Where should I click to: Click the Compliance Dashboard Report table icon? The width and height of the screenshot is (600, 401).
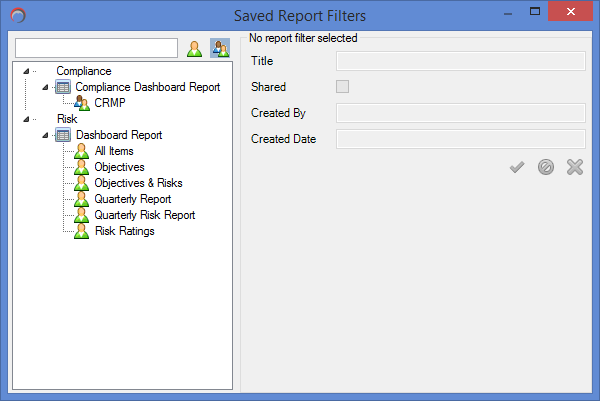[63, 87]
